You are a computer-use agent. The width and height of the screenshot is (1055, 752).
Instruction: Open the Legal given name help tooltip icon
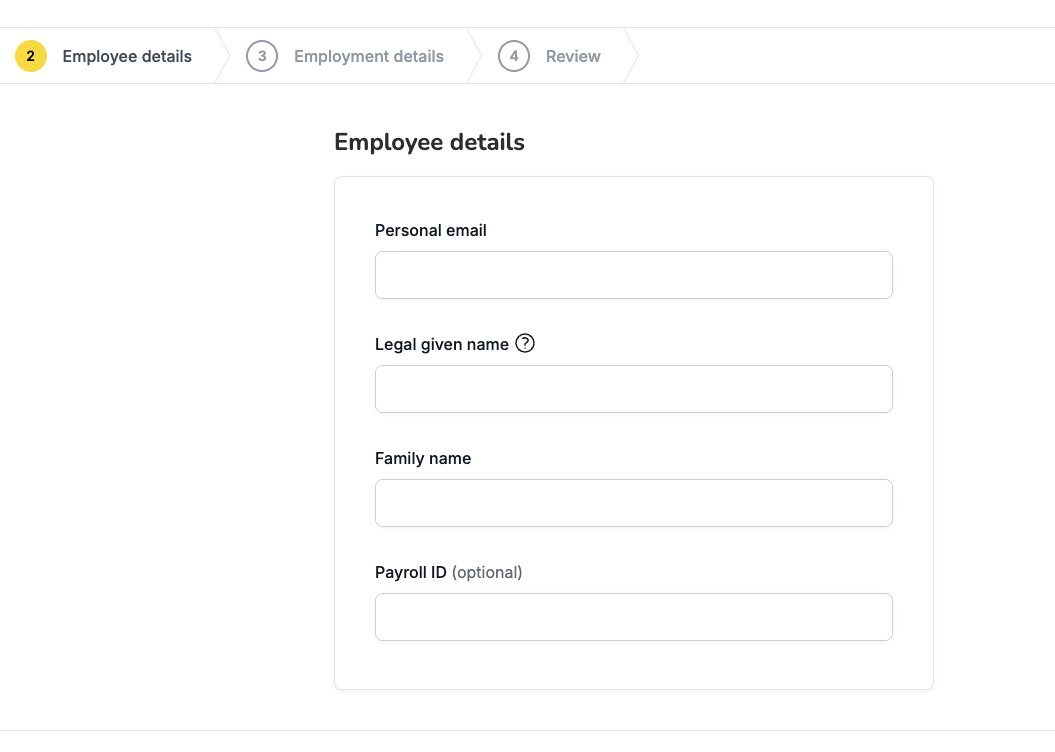pyautogui.click(x=525, y=344)
